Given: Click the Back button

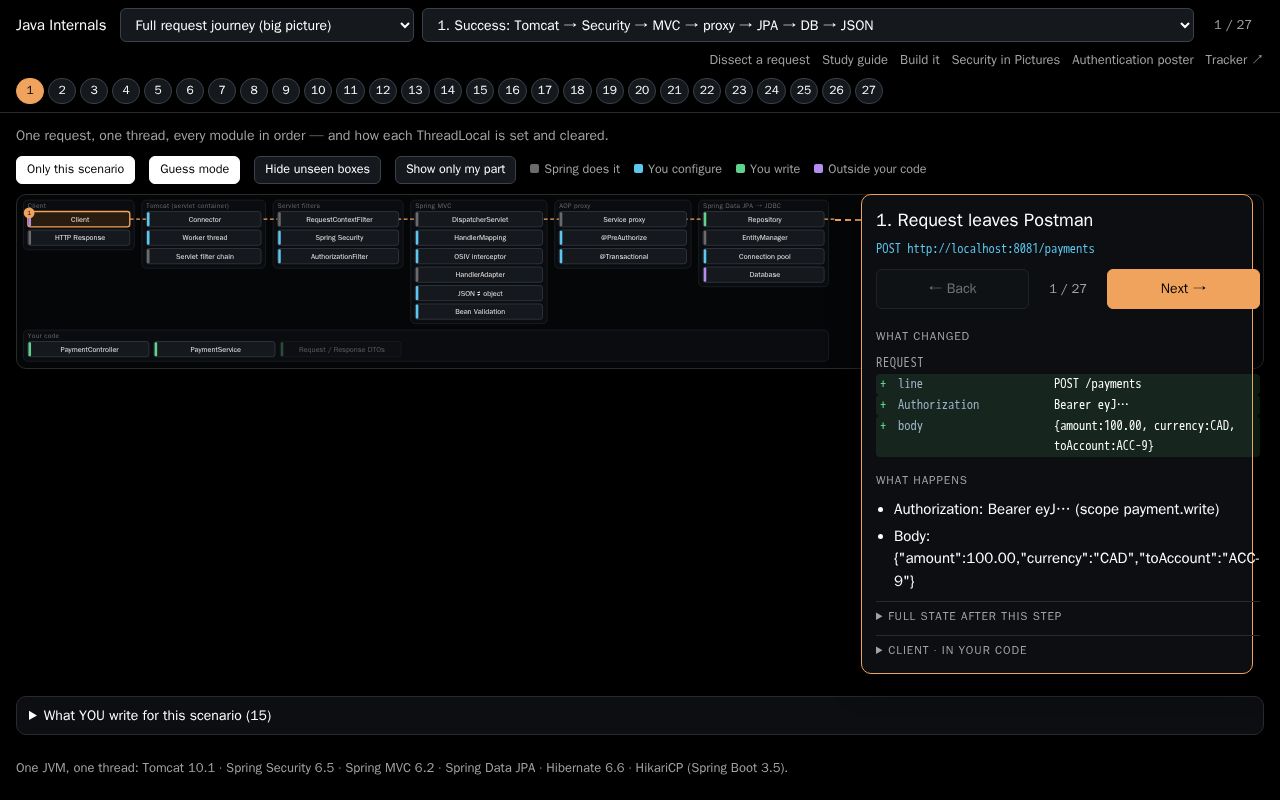Looking at the screenshot, I should click(x=952, y=289).
